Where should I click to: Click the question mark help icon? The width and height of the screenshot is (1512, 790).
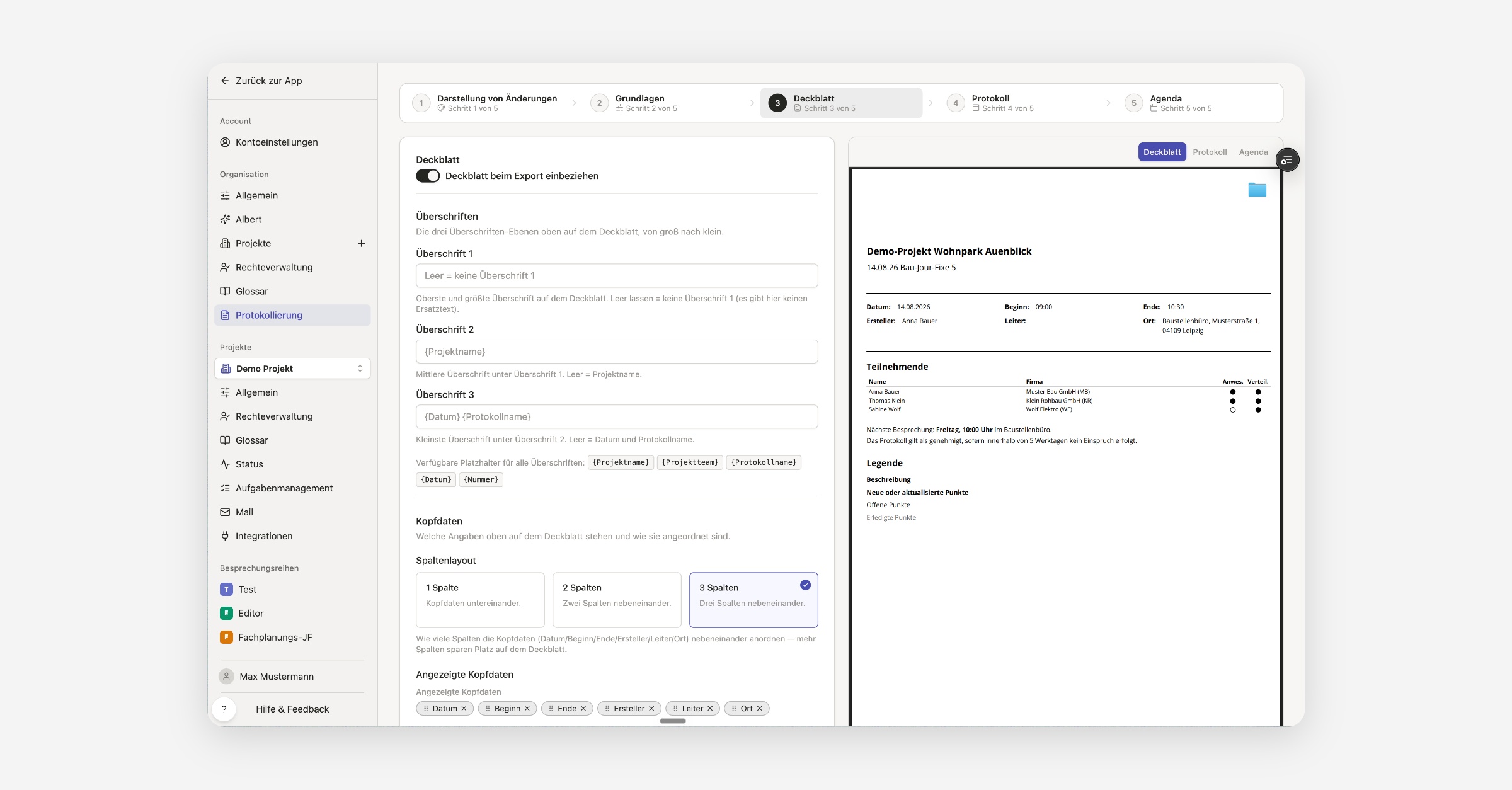point(224,709)
